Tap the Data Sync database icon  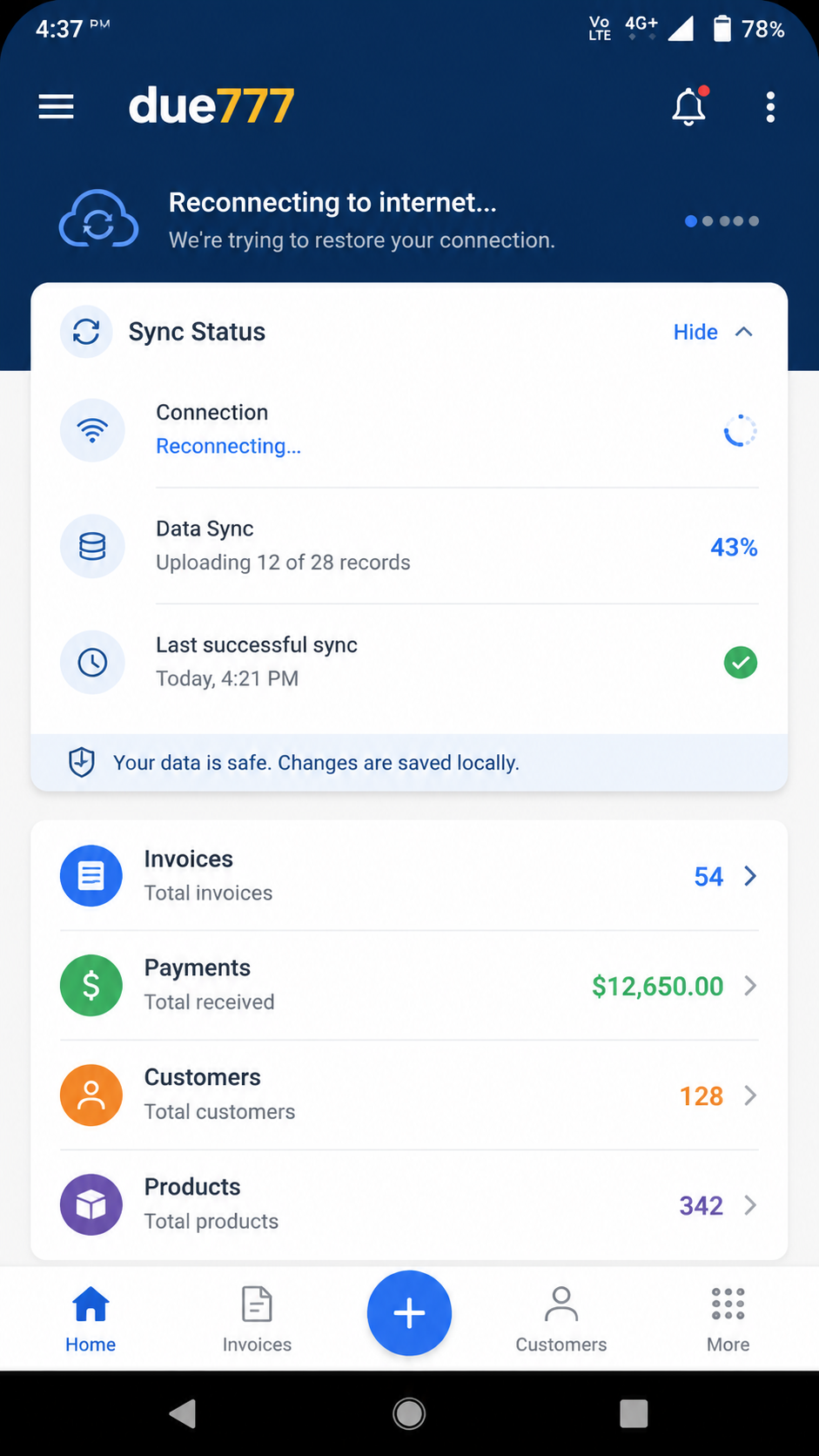(x=92, y=547)
